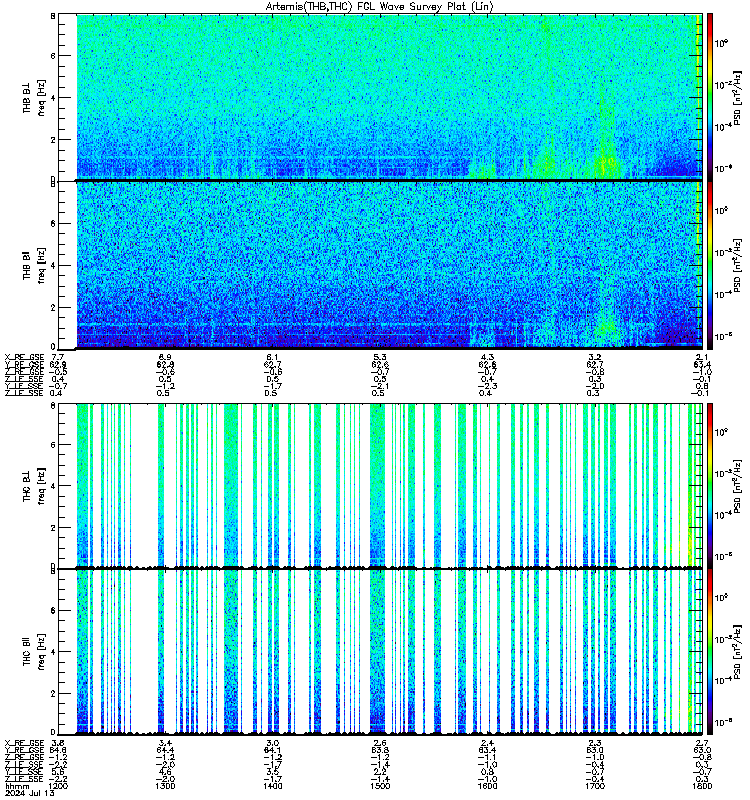Image resolution: width=750 pixels, height=800 pixels.
Task: Click the THB X_RE_GSE value 2.1
Action: pyautogui.click(x=702, y=357)
